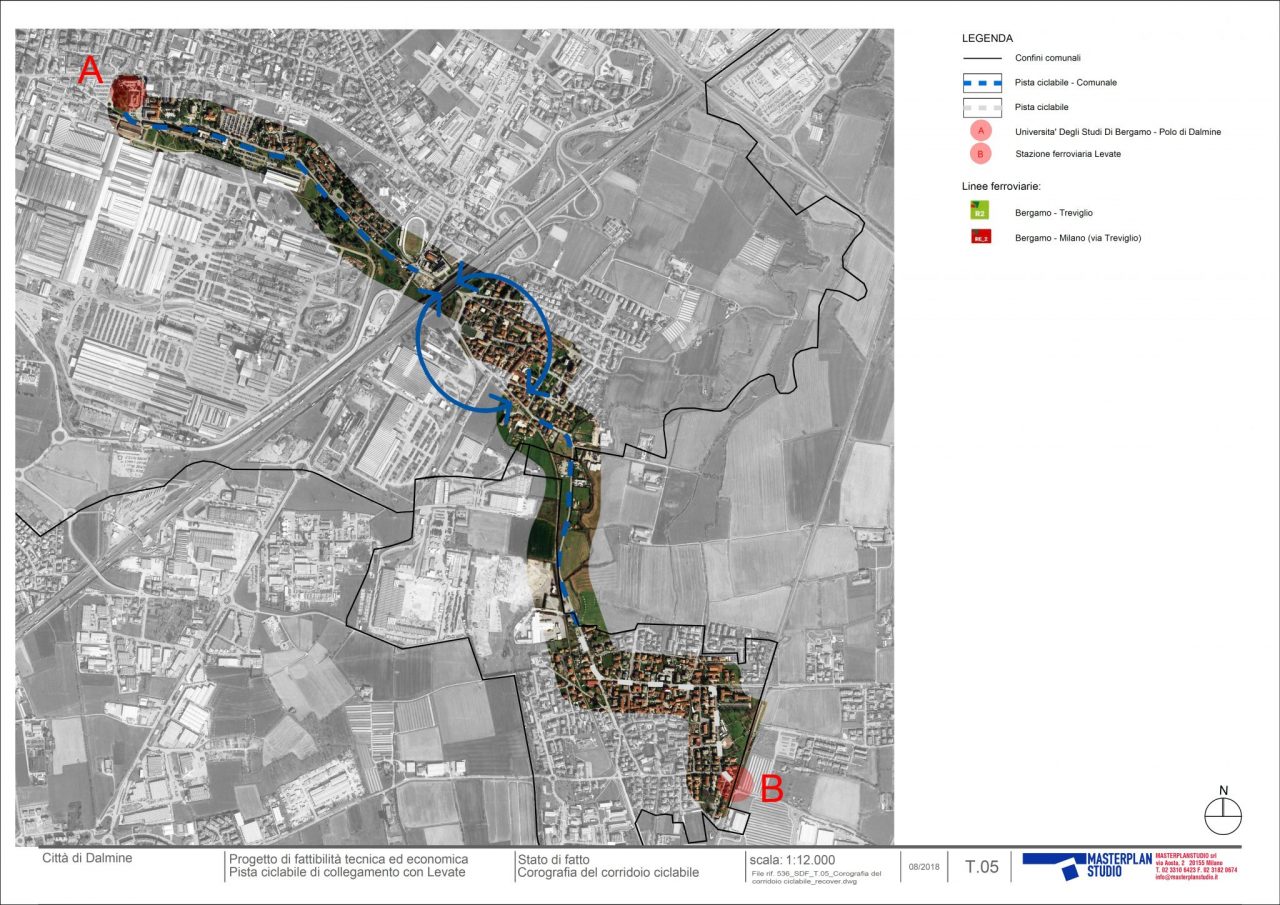Click the red letter A map marker
1280x905 pixels.
(91, 70)
